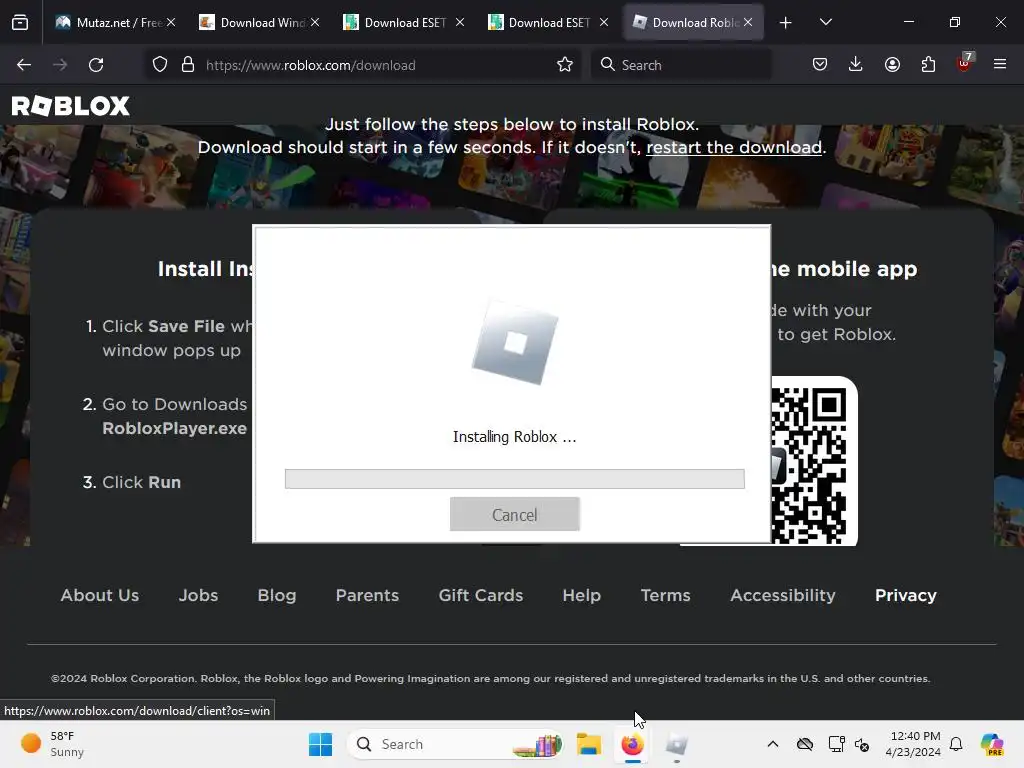Click the installer progress bar
Image resolution: width=1024 pixels, height=768 pixels.
pos(515,479)
